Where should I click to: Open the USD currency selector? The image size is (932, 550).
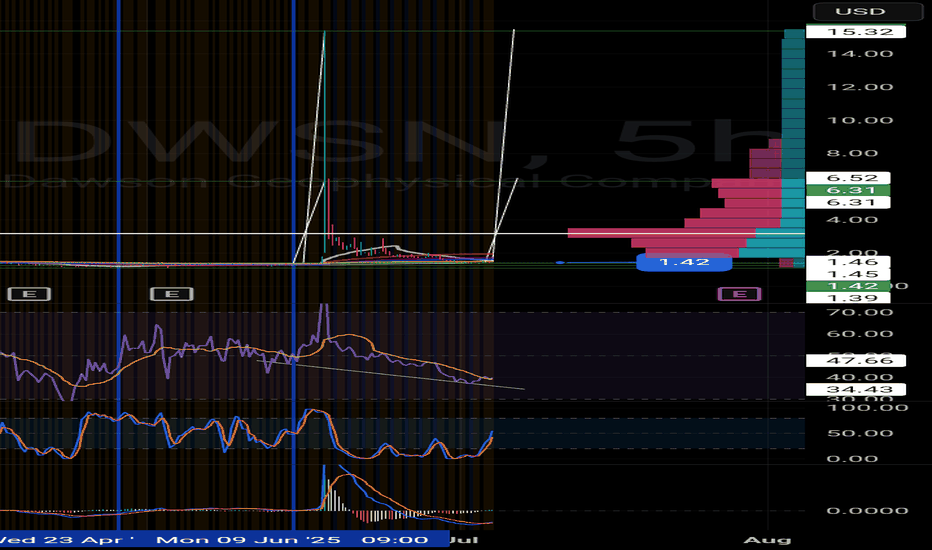pyautogui.click(x=867, y=11)
